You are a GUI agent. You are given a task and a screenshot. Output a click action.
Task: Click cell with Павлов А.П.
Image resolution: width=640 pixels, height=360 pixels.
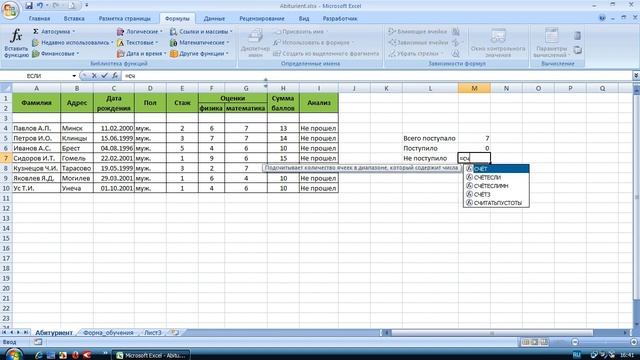pyautogui.click(x=36, y=128)
